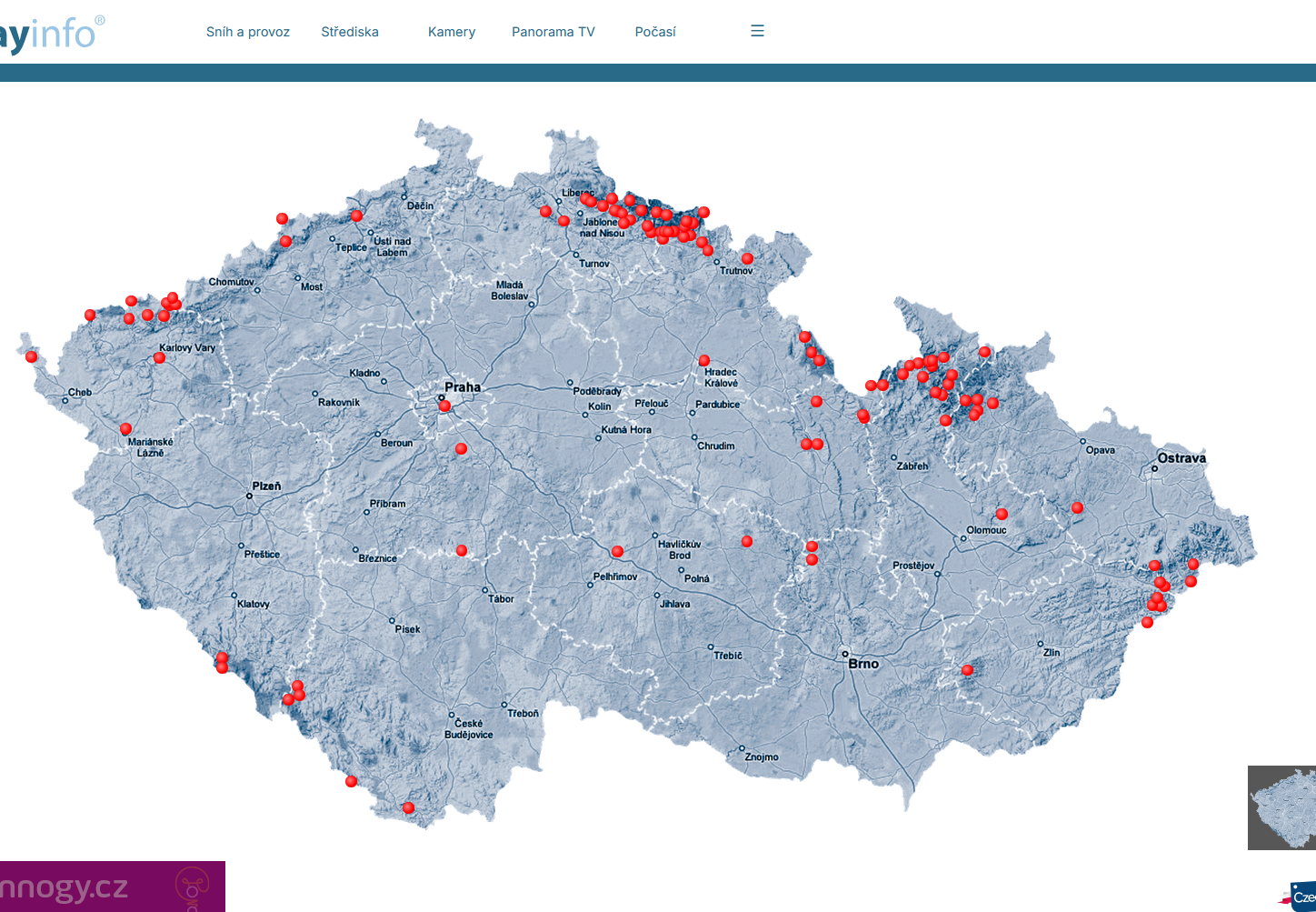Click the southernmost red marker on map
1316x912 pixels.
click(408, 807)
